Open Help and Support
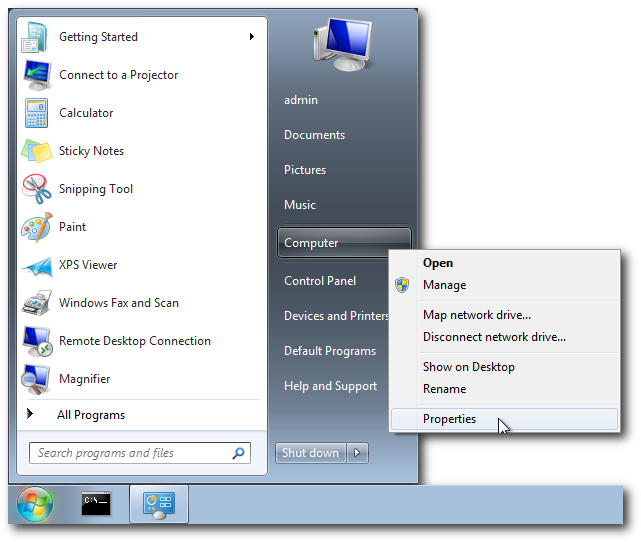The height and width of the screenshot is (542, 641). [x=330, y=386]
